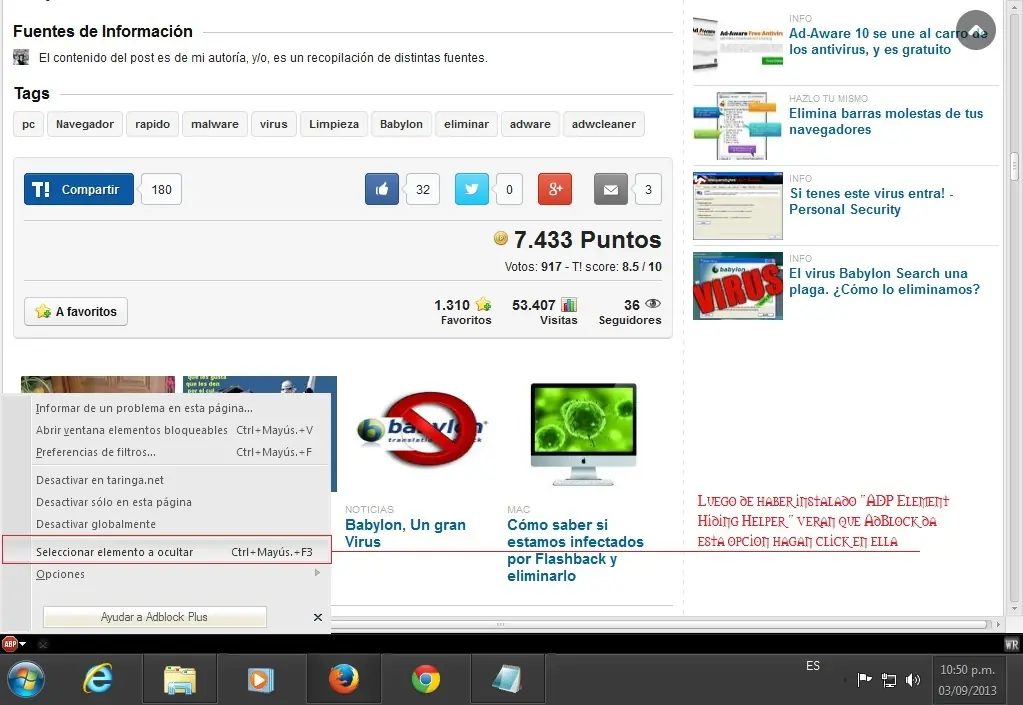Image resolution: width=1023 pixels, height=705 pixels.
Task: Click the Elimina barras molestas thumbnail
Action: [x=738, y=125]
